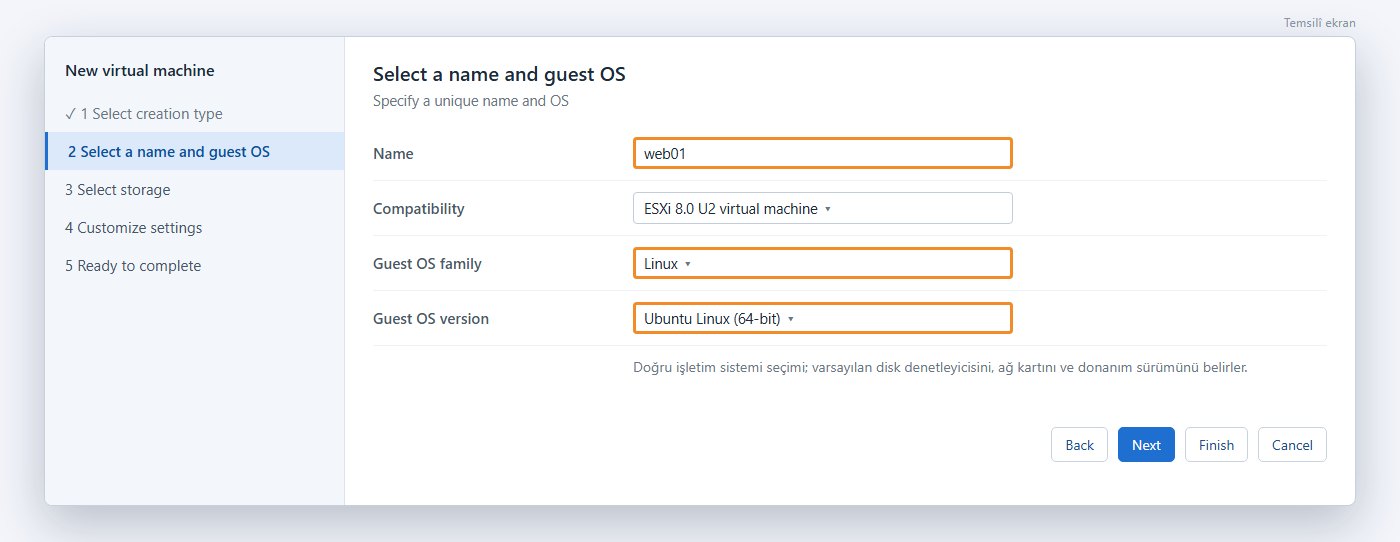The width and height of the screenshot is (1400, 542).
Task: Expand the Guest OS version dropdown
Action: [823, 318]
